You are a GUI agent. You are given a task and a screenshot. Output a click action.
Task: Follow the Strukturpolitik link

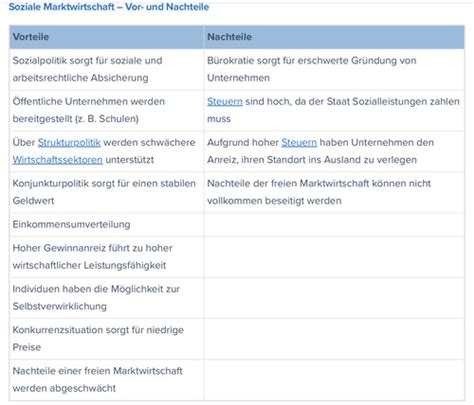pyautogui.click(x=69, y=143)
